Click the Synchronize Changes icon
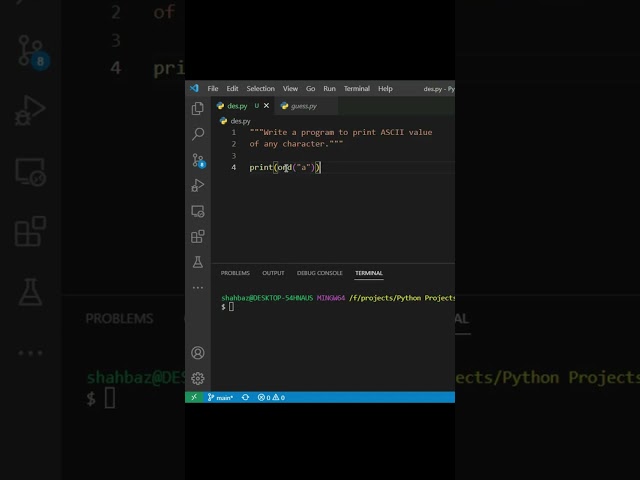The height and width of the screenshot is (480, 640). point(245,397)
